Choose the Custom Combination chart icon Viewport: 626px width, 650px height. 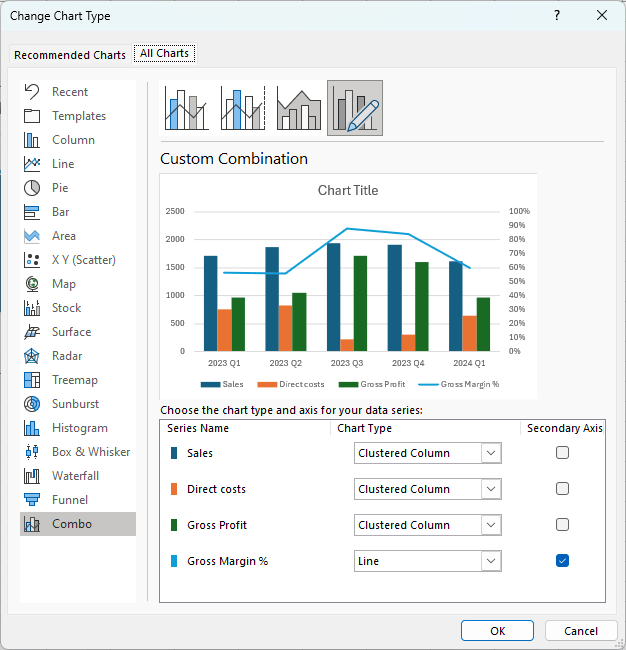point(355,107)
